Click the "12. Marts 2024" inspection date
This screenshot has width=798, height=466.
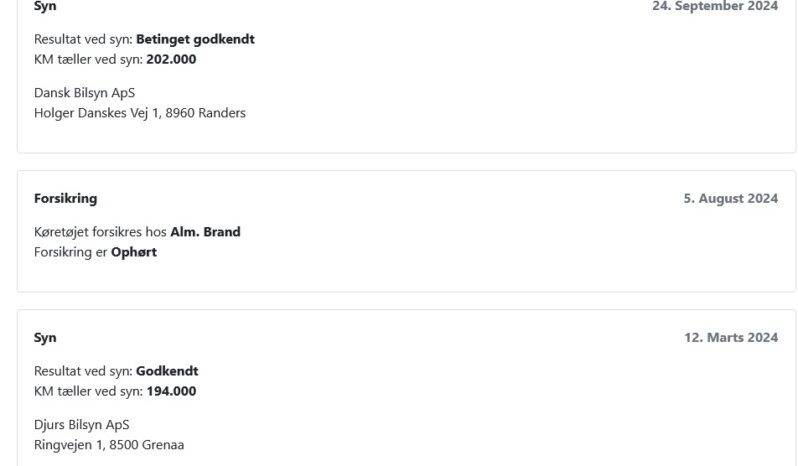(730, 338)
